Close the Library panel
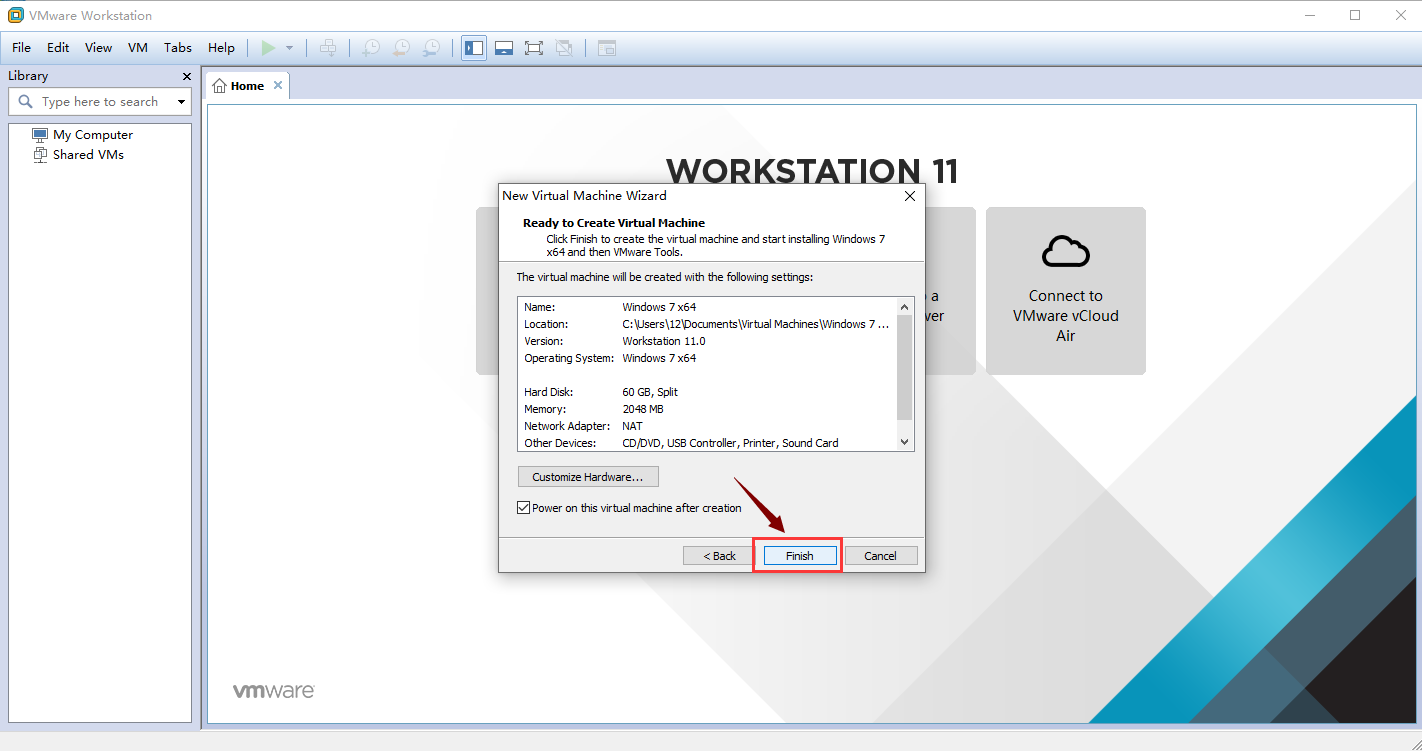The width and height of the screenshot is (1422, 751). coord(186,76)
